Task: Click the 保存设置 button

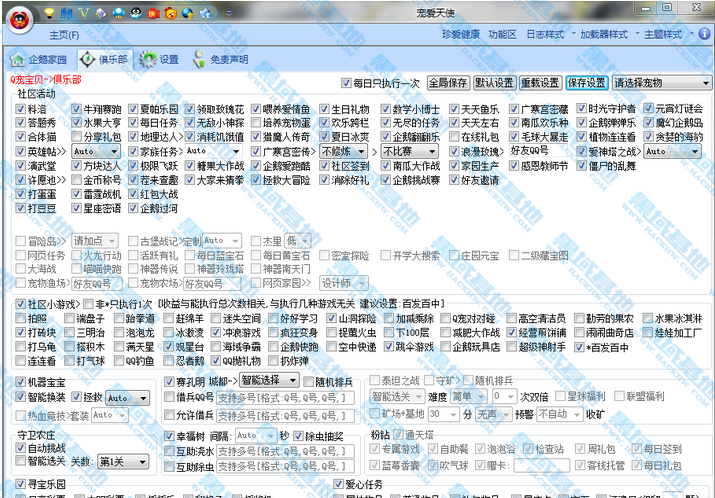Action: (x=586, y=83)
